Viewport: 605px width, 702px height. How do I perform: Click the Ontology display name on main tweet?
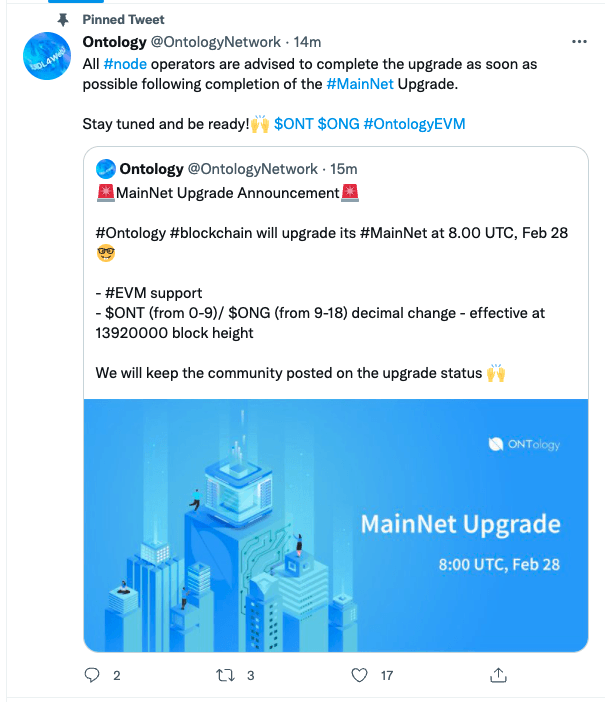click(115, 42)
